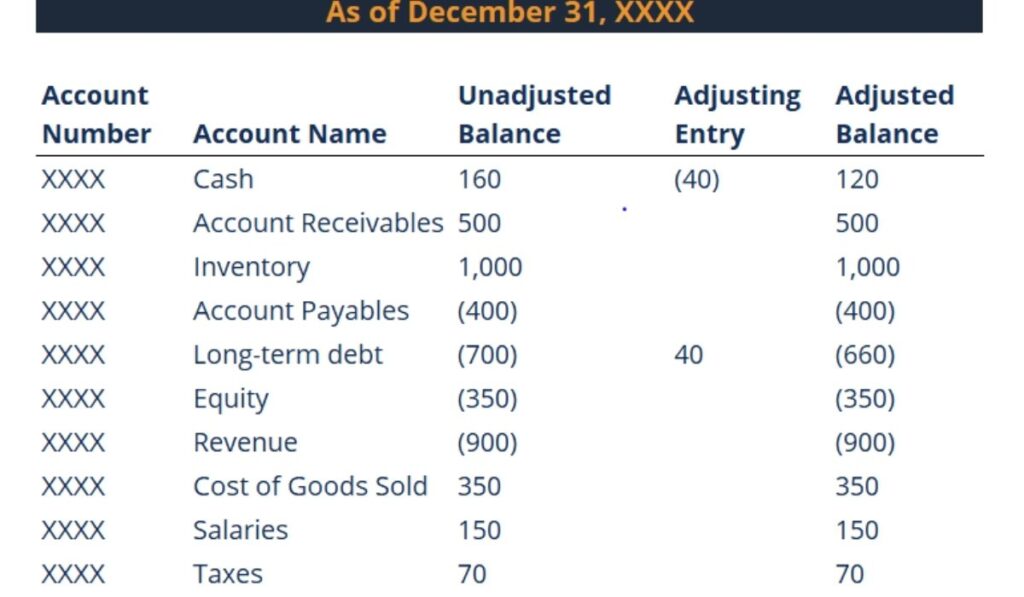Select the Account Payables name cell
The image size is (1024, 597).
click(x=300, y=311)
